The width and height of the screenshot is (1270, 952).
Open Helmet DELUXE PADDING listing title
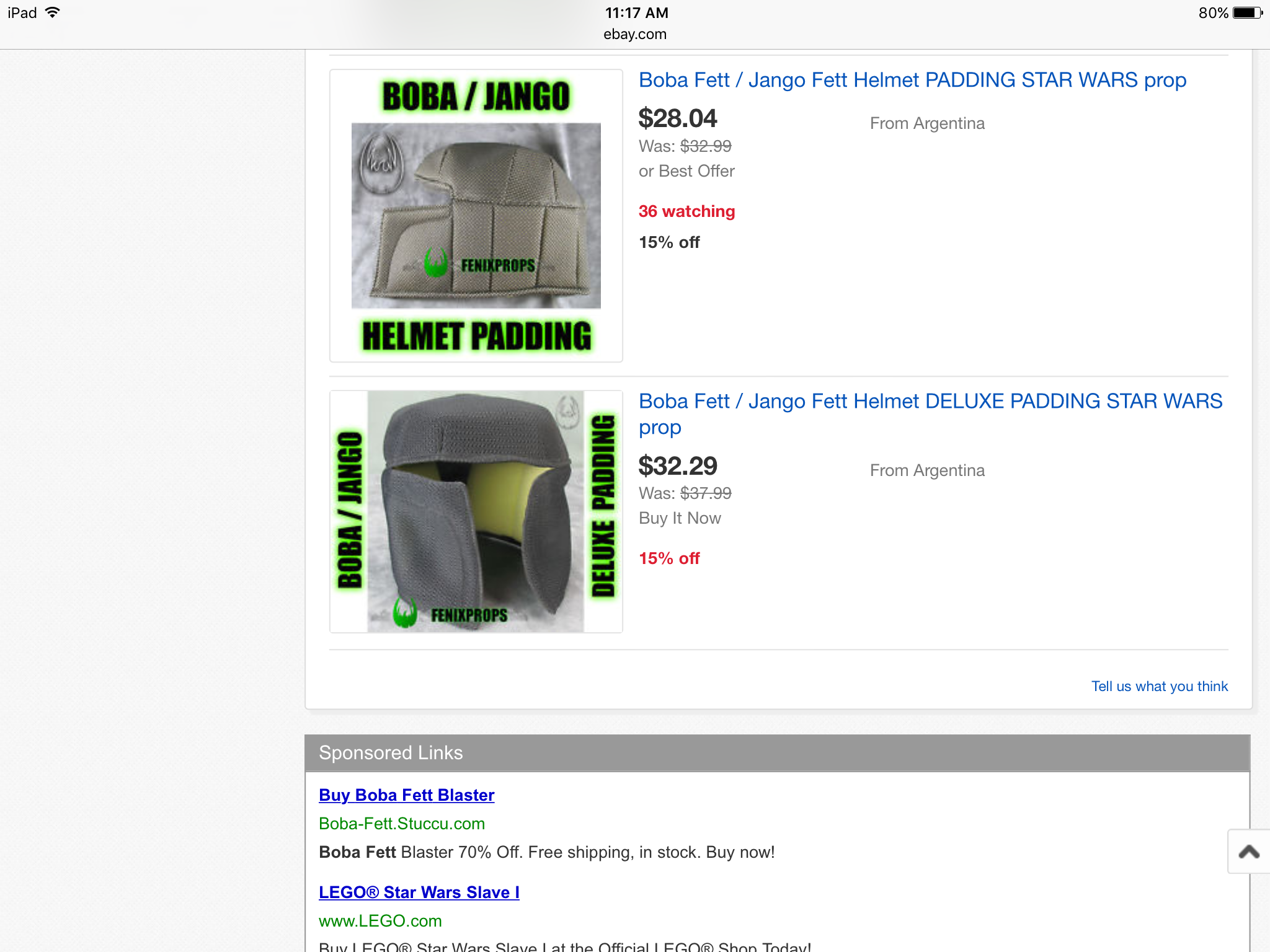point(930,414)
